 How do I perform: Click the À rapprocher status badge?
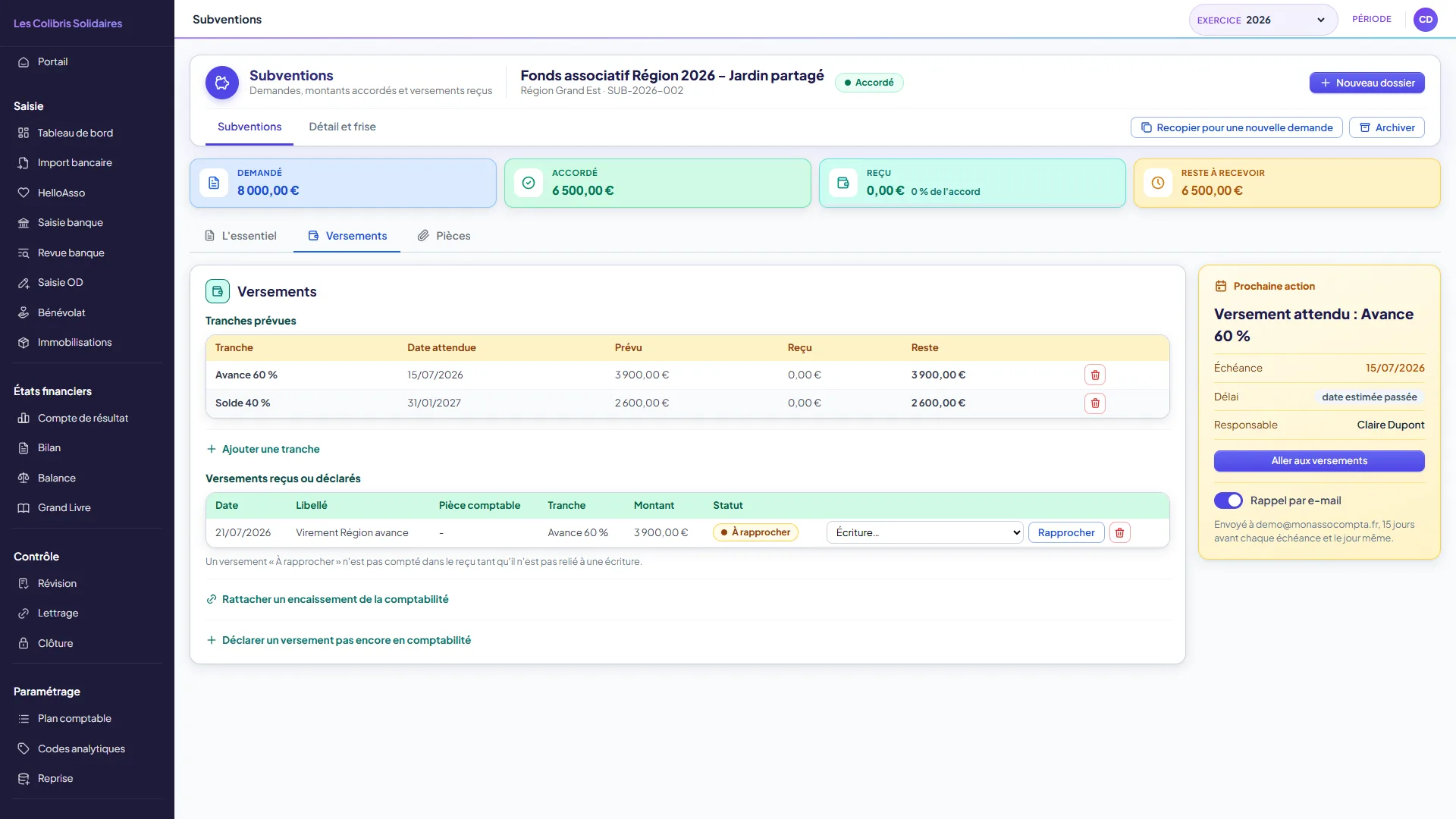click(x=755, y=533)
